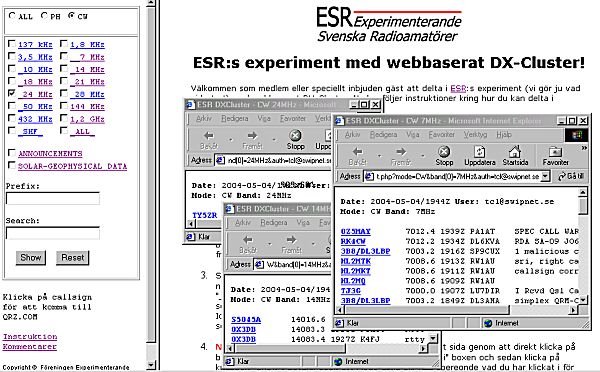The height and width of the screenshot is (372, 600).
Task: Expand Back history dropdown in 24MHz window
Action: coord(231,140)
